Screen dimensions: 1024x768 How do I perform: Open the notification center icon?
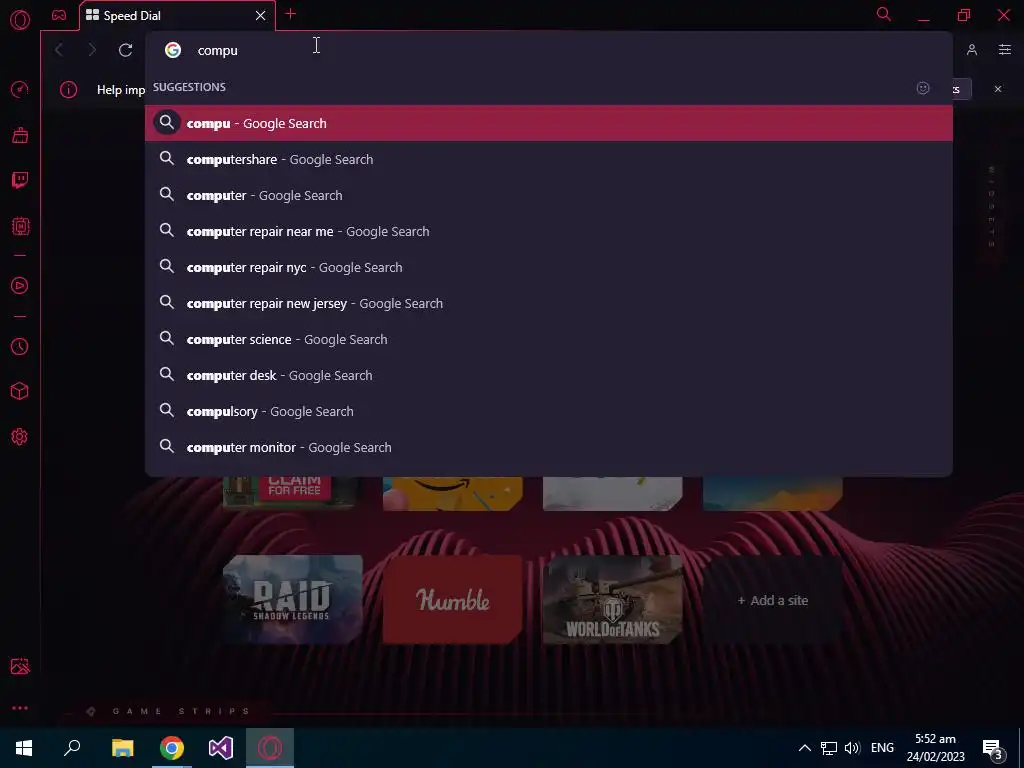point(993,749)
